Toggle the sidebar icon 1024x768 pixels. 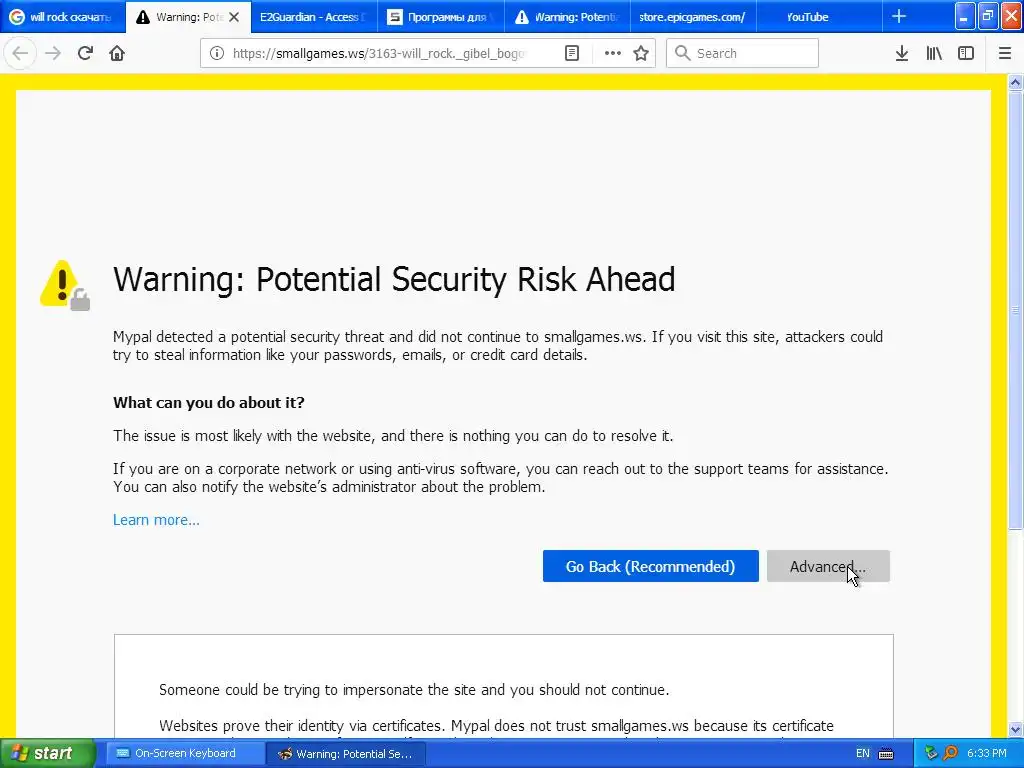point(966,53)
